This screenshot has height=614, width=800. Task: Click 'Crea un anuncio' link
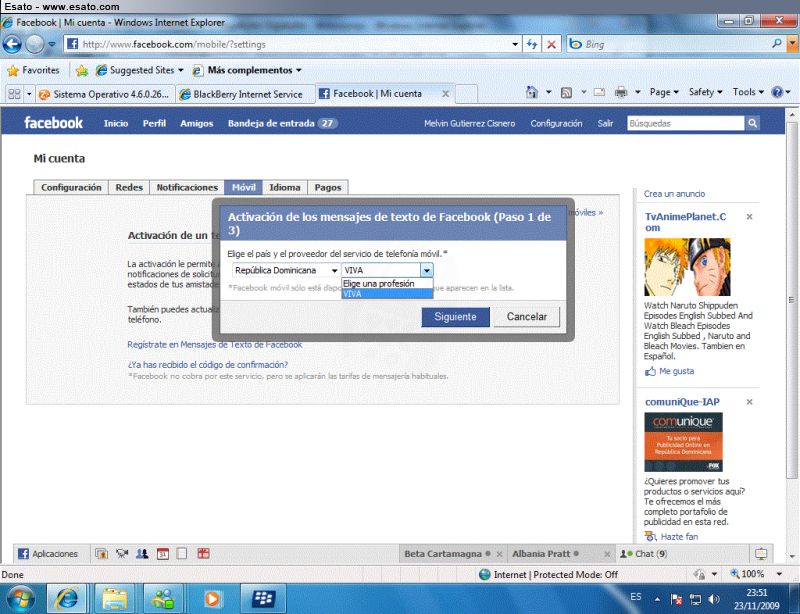point(674,194)
